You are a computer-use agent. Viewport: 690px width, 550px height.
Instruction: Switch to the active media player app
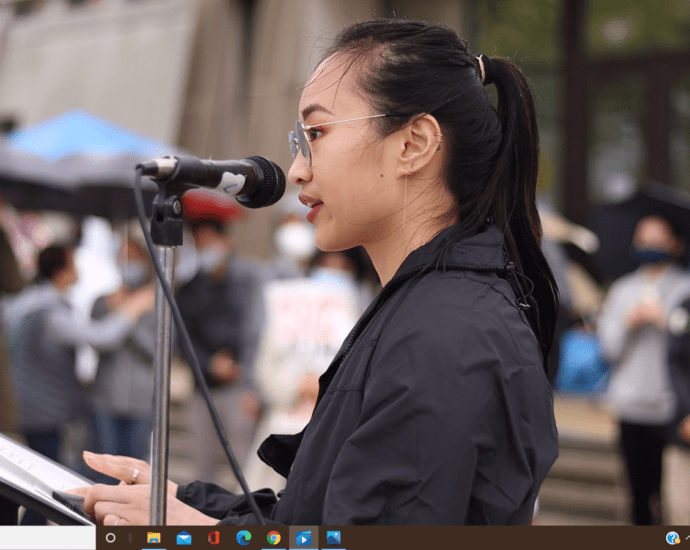click(303, 538)
